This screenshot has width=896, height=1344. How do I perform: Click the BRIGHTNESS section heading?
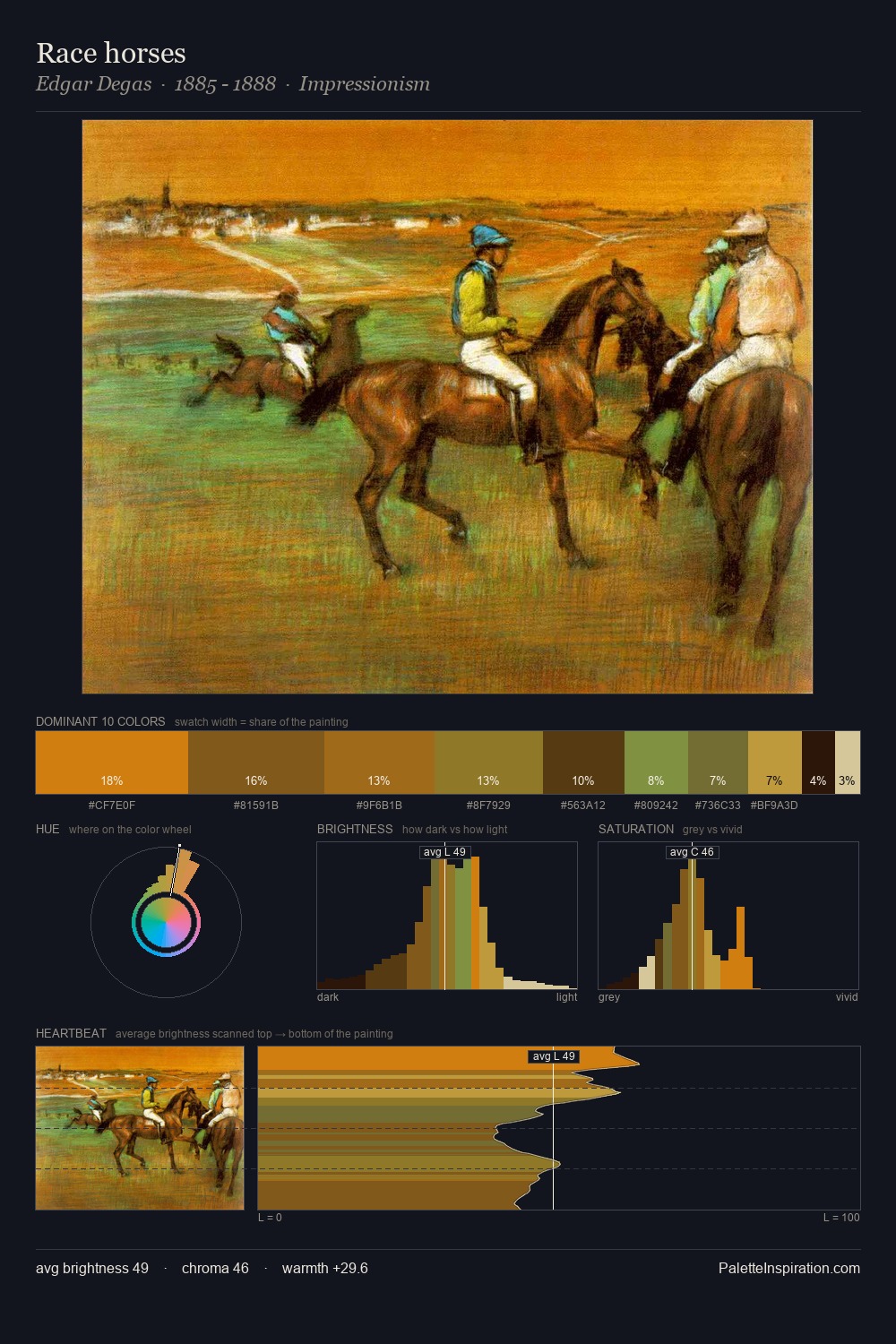pyautogui.click(x=355, y=829)
